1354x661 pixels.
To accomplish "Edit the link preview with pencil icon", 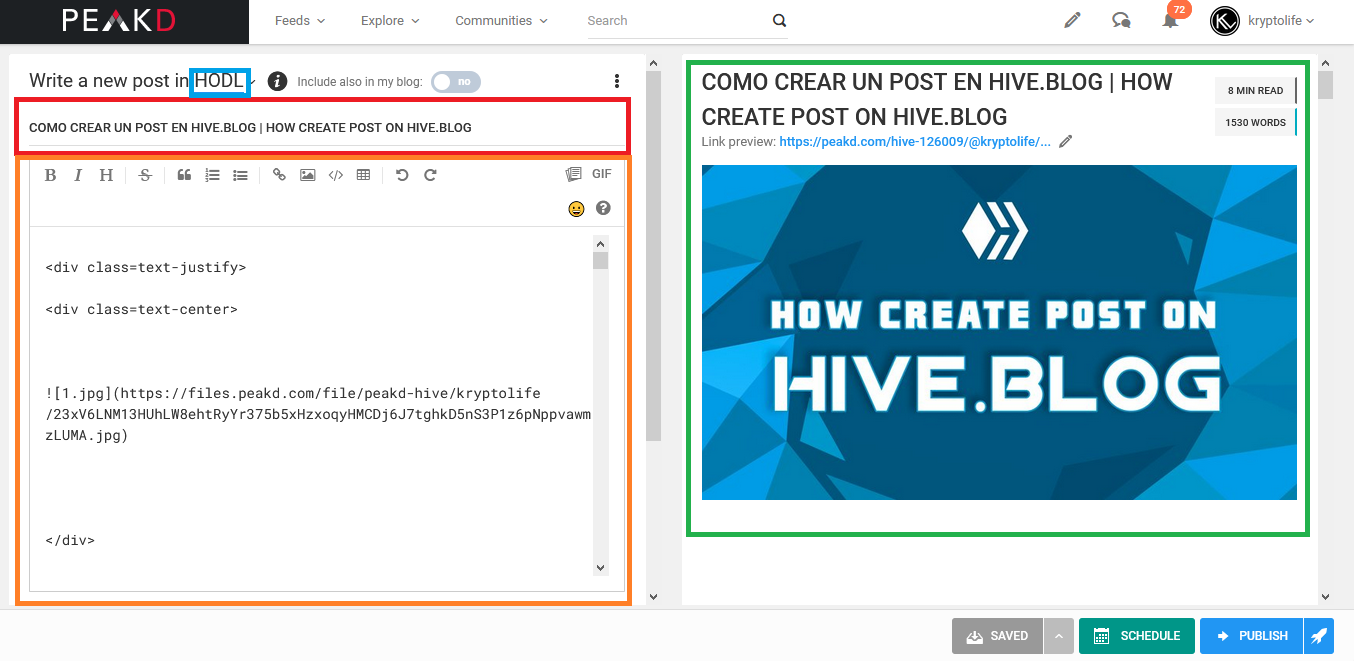I will point(1065,142).
